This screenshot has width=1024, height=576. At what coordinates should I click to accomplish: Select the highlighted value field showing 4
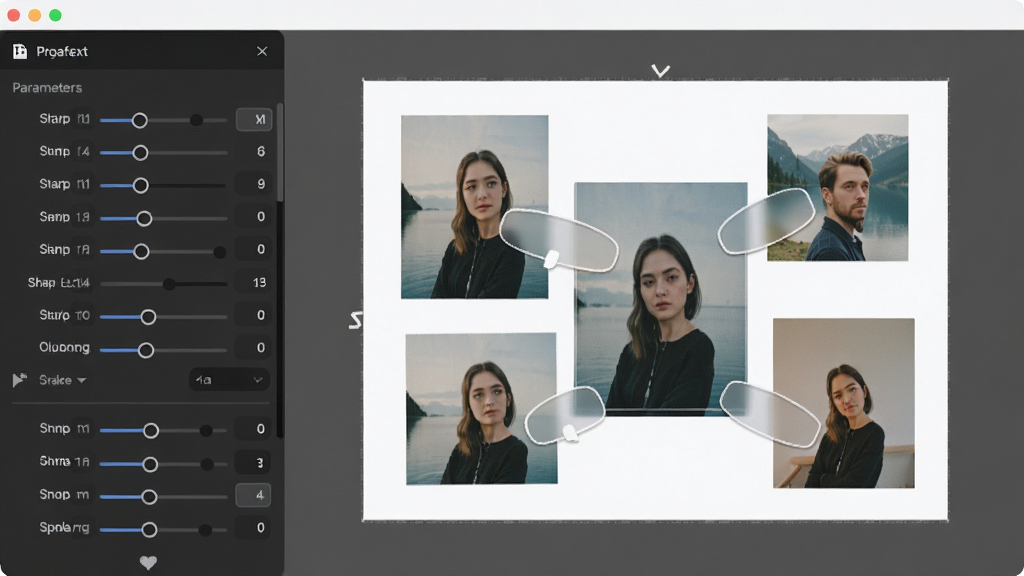253,495
